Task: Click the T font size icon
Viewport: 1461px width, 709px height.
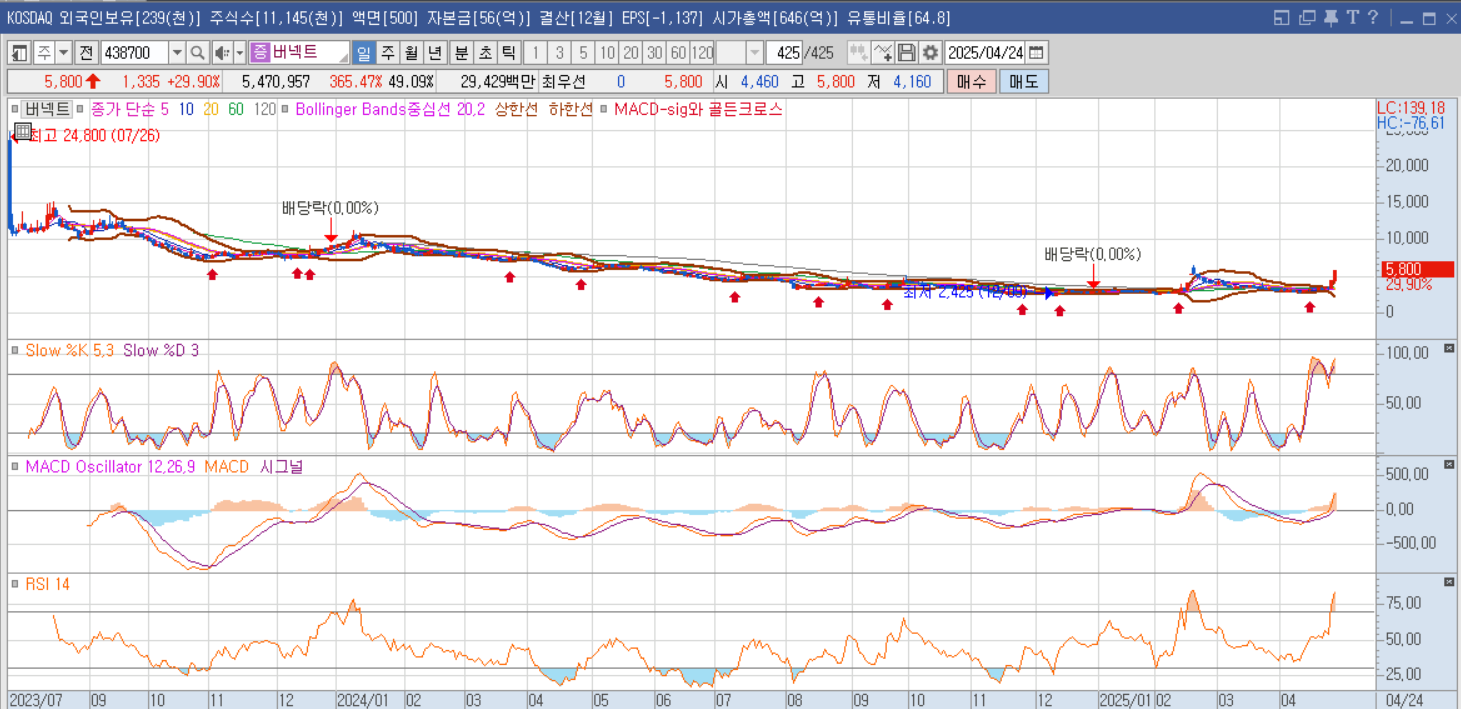Action: pos(1352,17)
